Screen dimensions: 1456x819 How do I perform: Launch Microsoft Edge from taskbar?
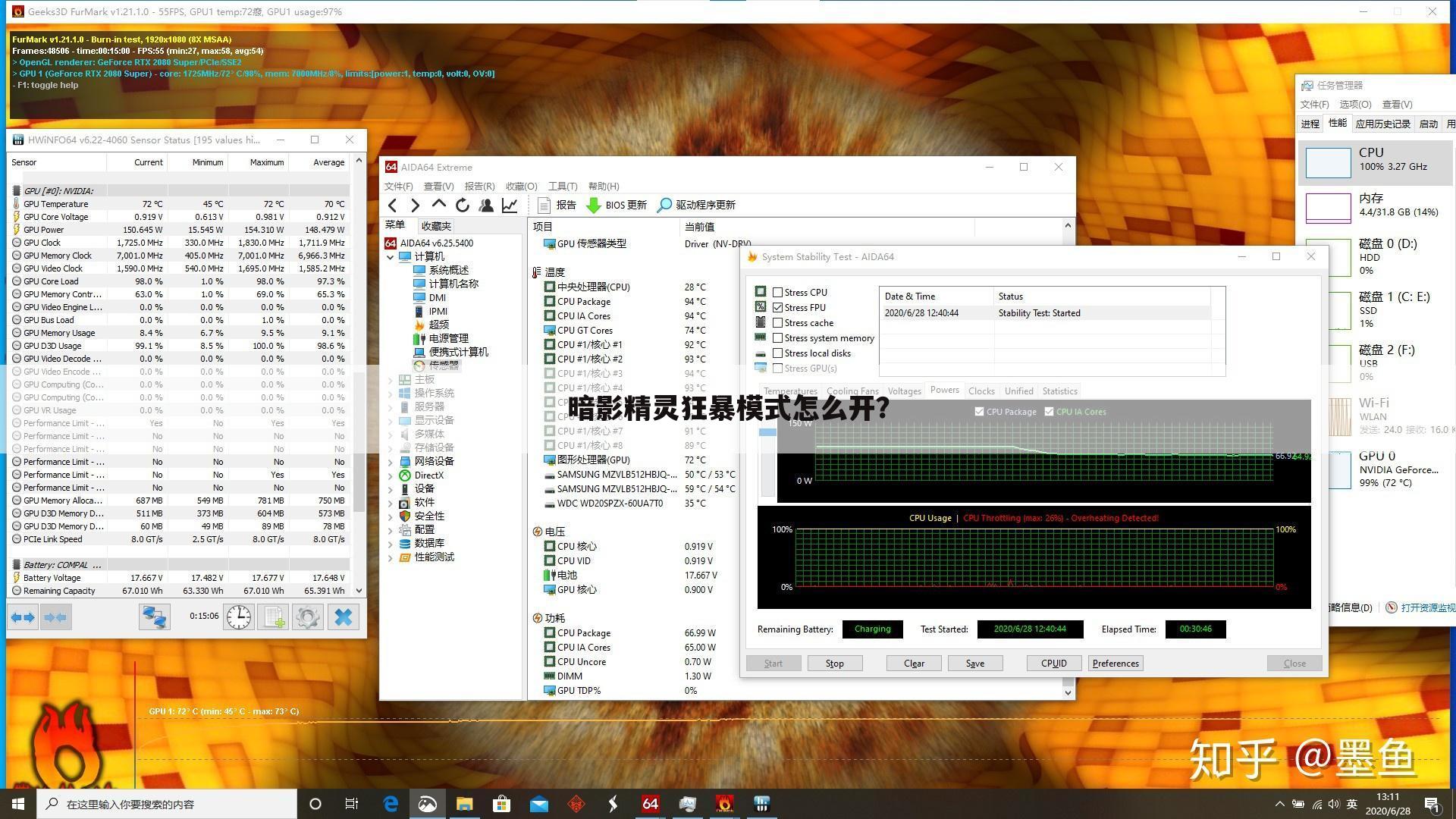coord(391,804)
